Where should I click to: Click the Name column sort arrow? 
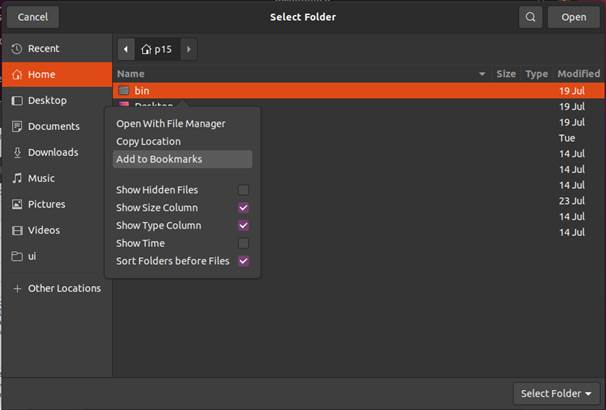tap(482, 74)
